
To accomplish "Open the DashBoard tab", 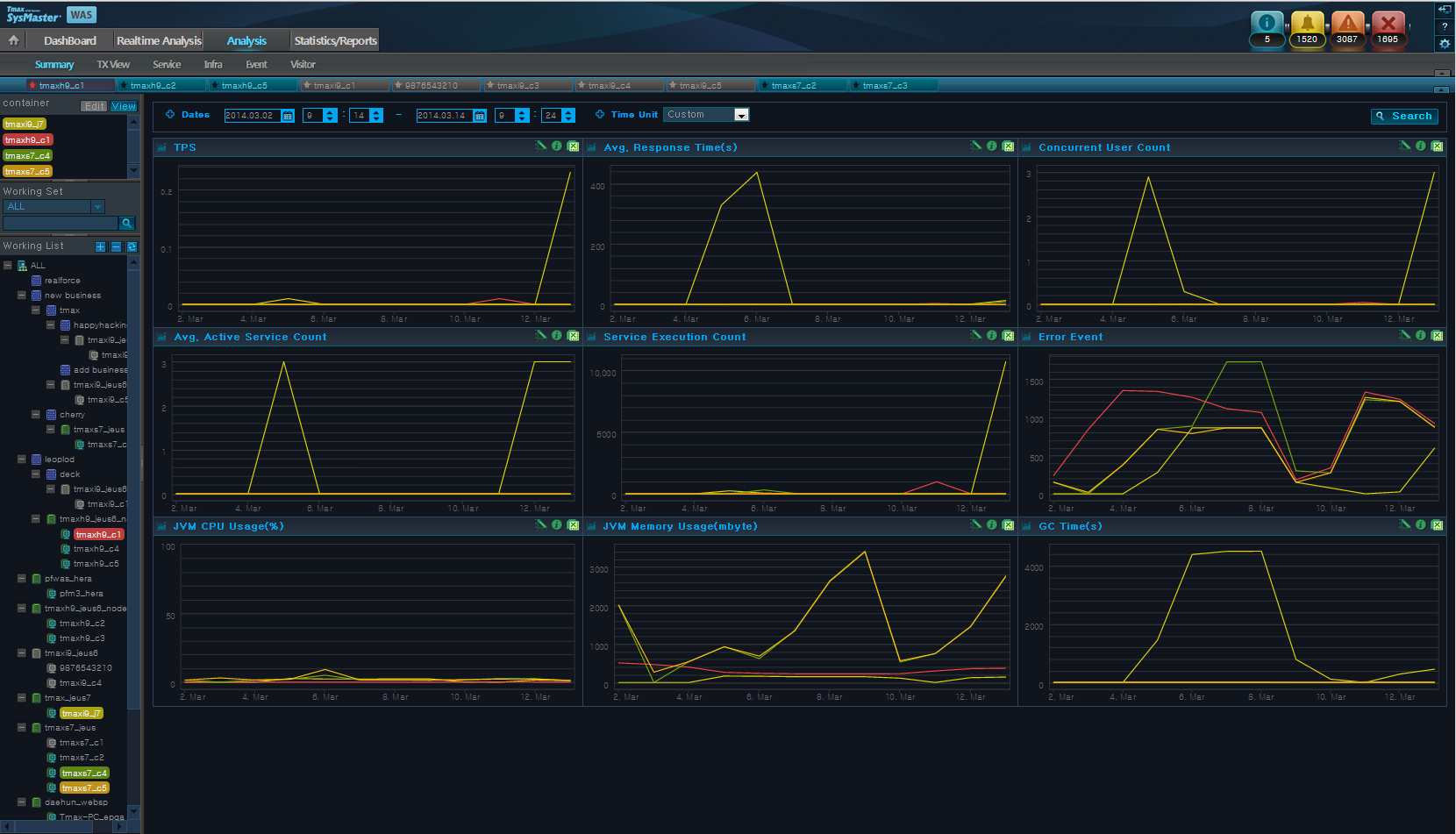I will tap(70, 40).
